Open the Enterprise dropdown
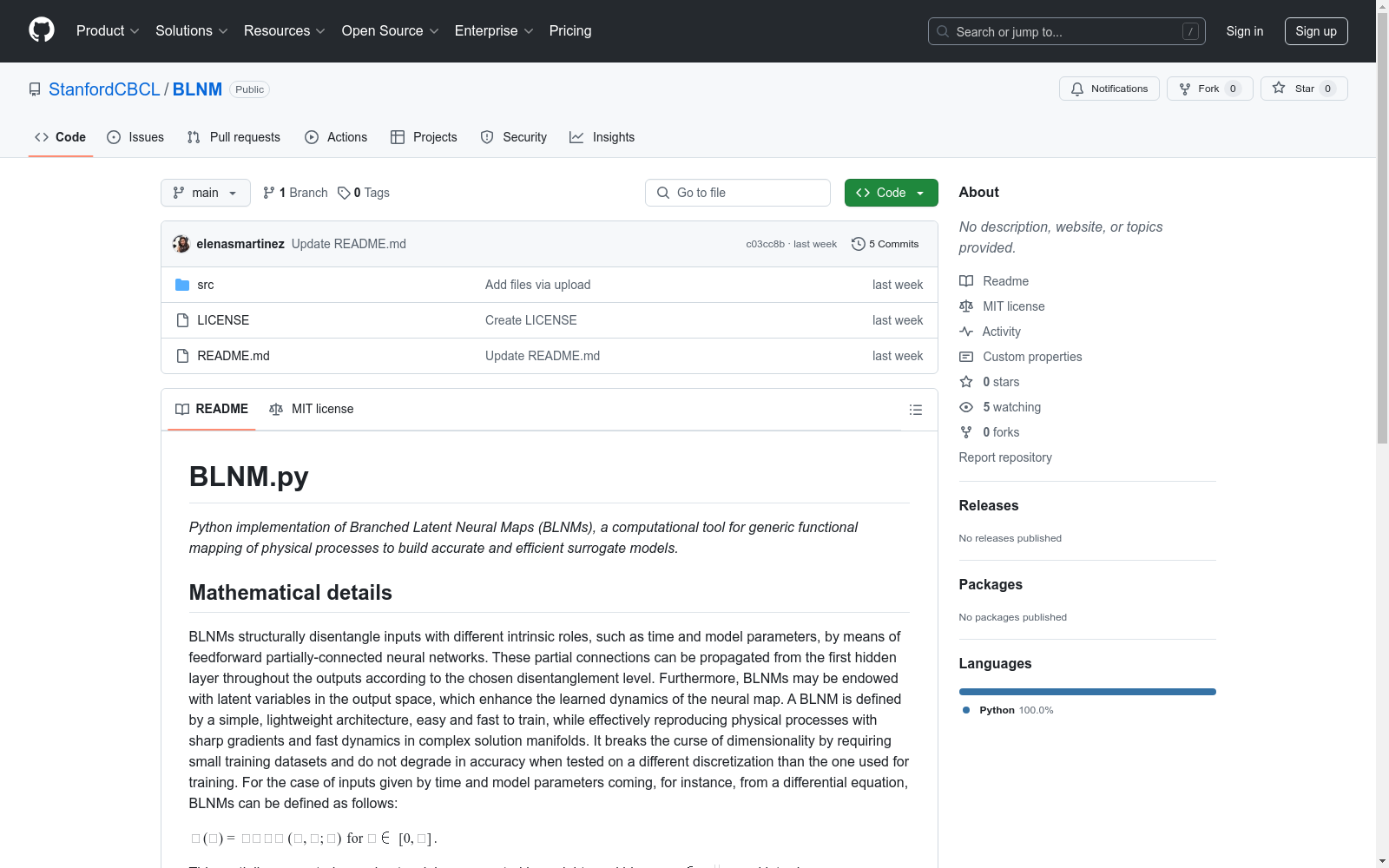The height and width of the screenshot is (868, 1389). (494, 30)
